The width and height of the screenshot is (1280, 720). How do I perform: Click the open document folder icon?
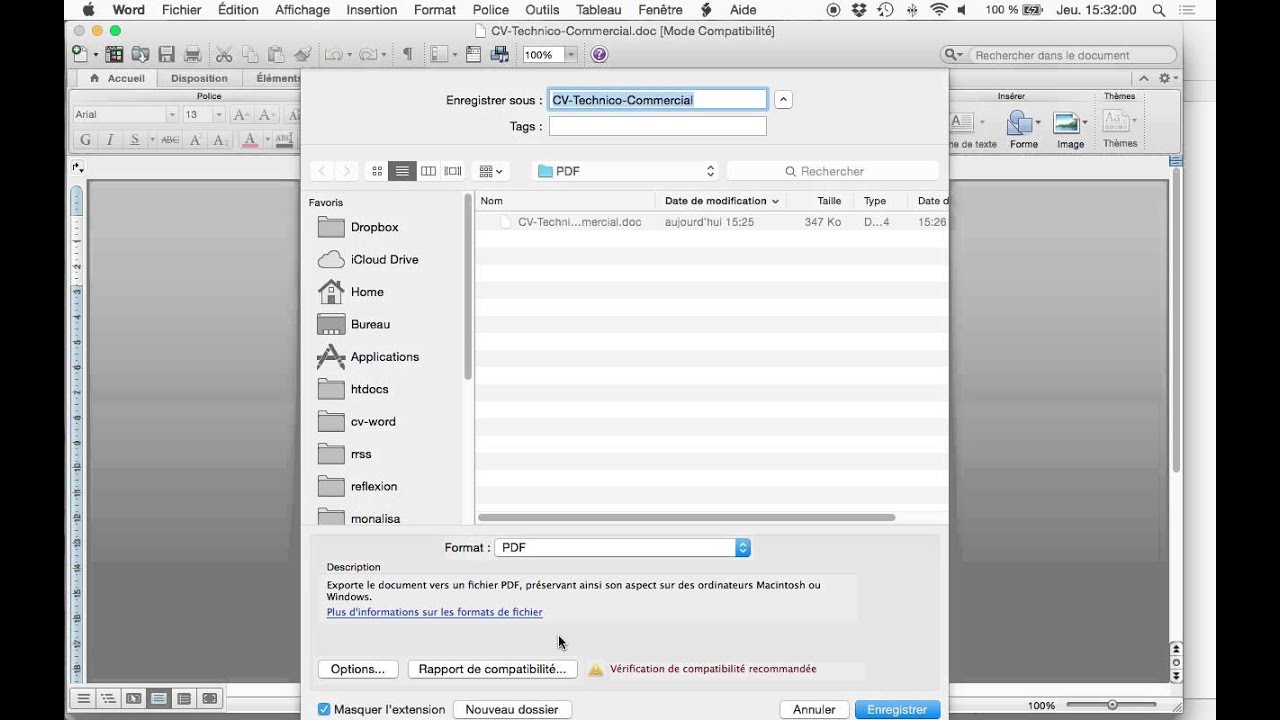140,54
